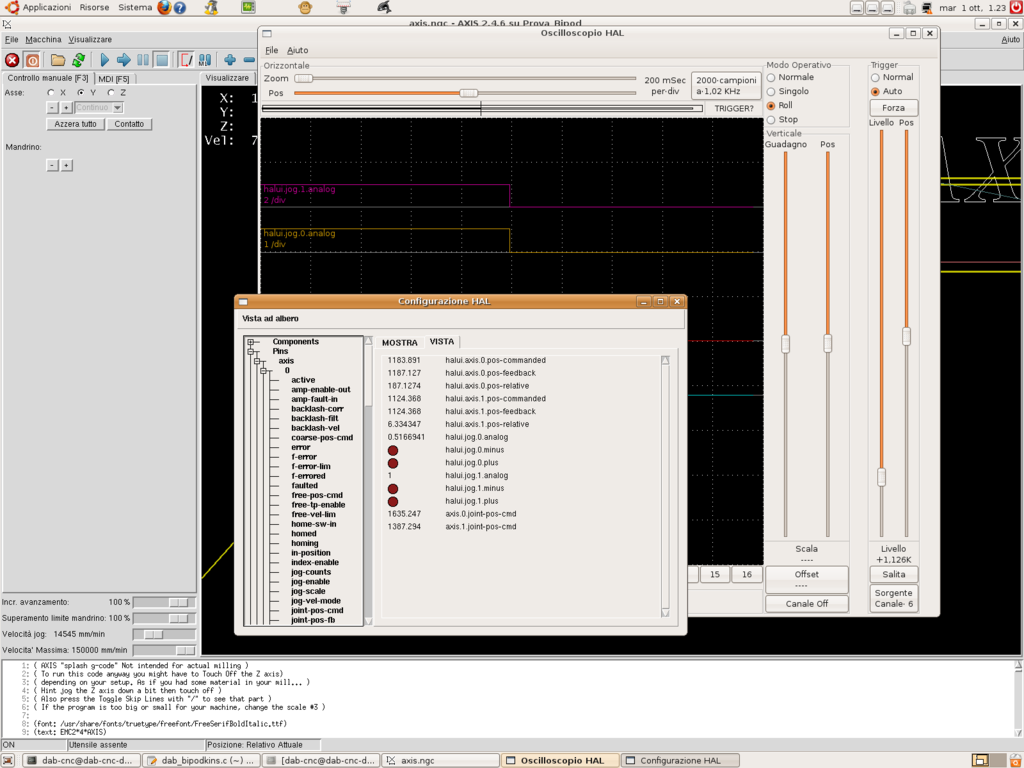The image size is (1024, 768).
Task: Pause program execution in AXIS toolbar
Action: click(x=143, y=60)
